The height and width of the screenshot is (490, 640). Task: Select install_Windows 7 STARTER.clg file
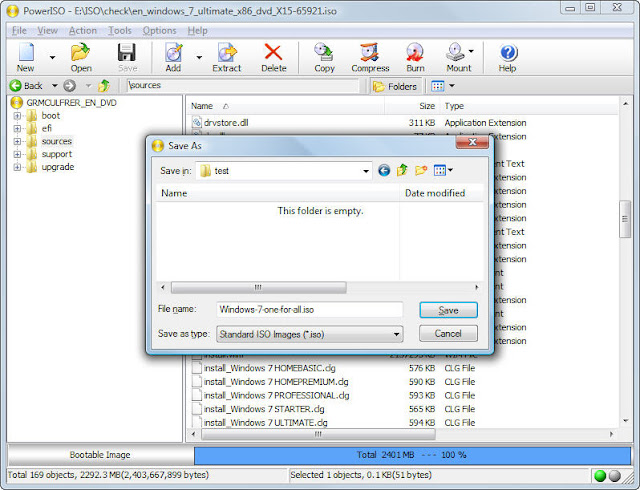(x=264, y=409)
